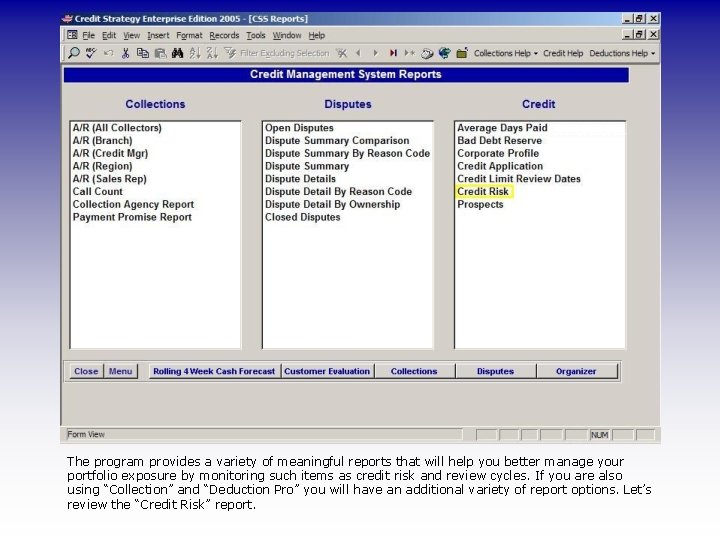Select the Credit Risk report
The width and height of the screenshot is (720, 540).
483,191
